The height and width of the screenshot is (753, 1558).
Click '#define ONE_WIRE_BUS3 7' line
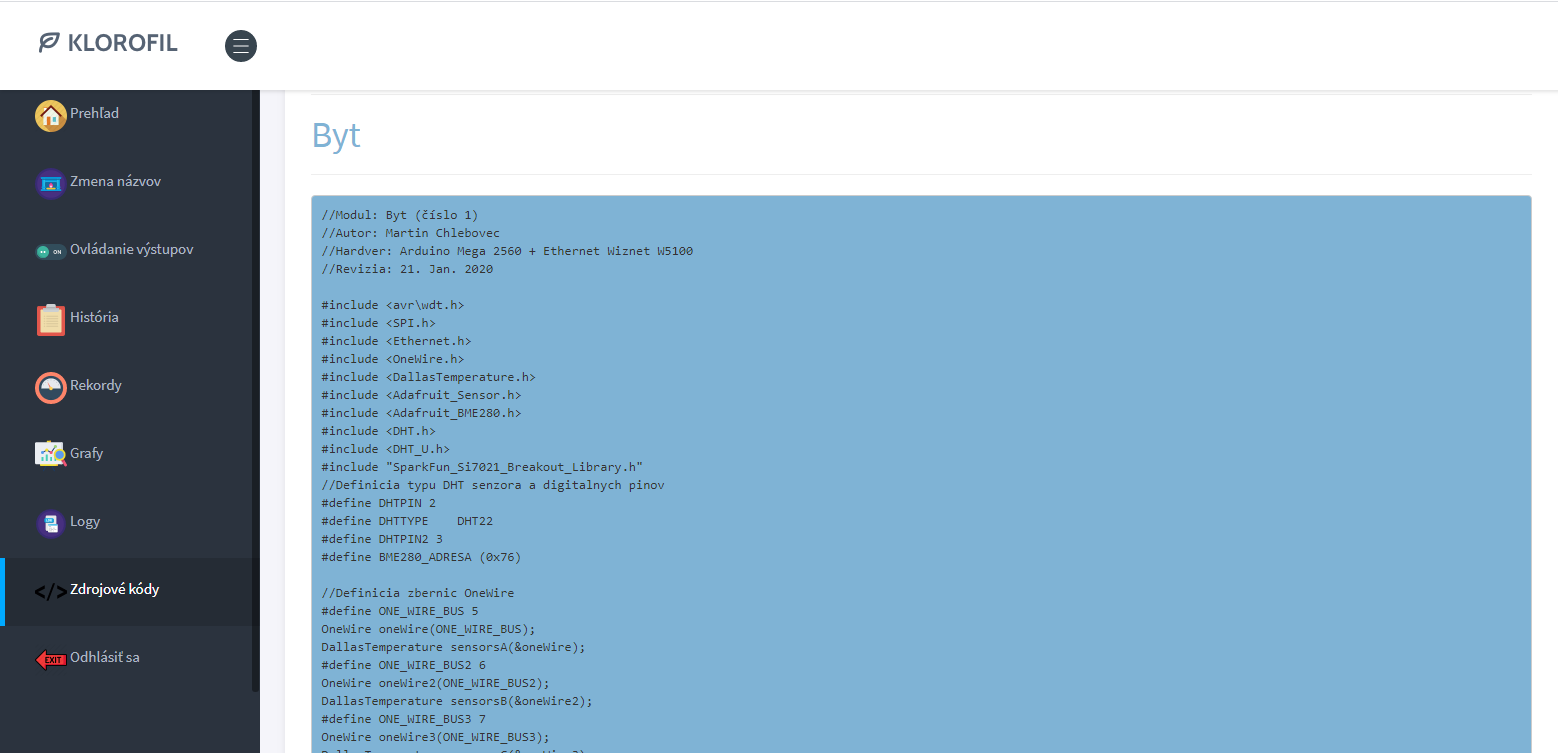point(403,719)
